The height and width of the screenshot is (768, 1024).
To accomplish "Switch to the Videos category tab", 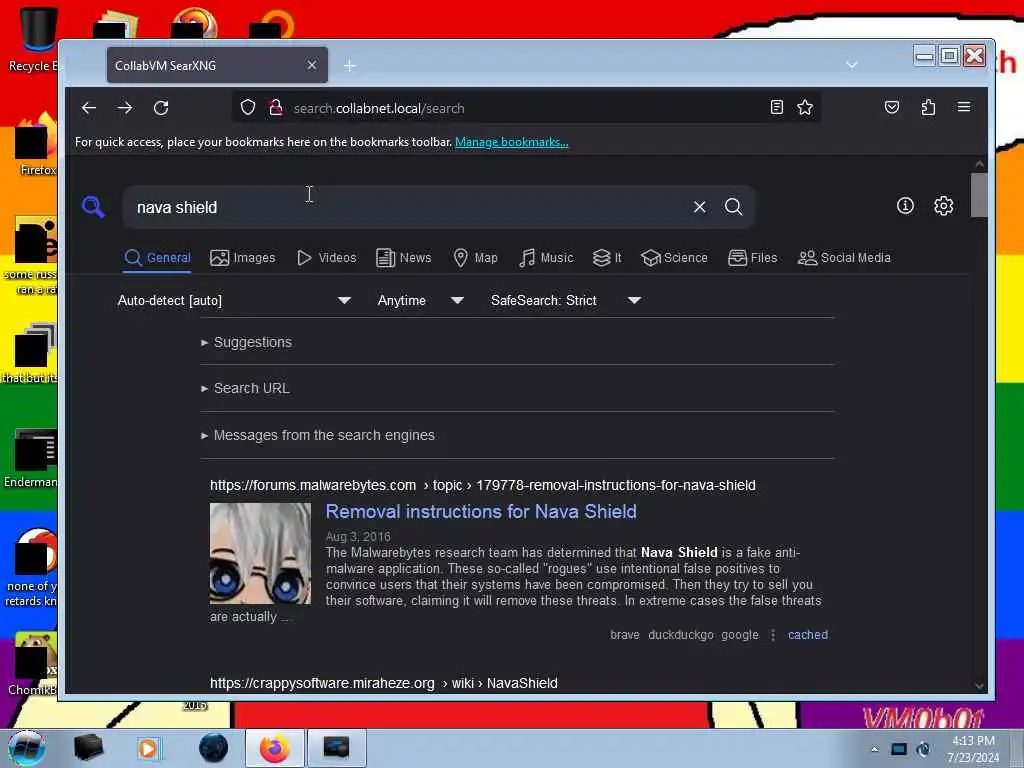I will click(x=327, y=258).
